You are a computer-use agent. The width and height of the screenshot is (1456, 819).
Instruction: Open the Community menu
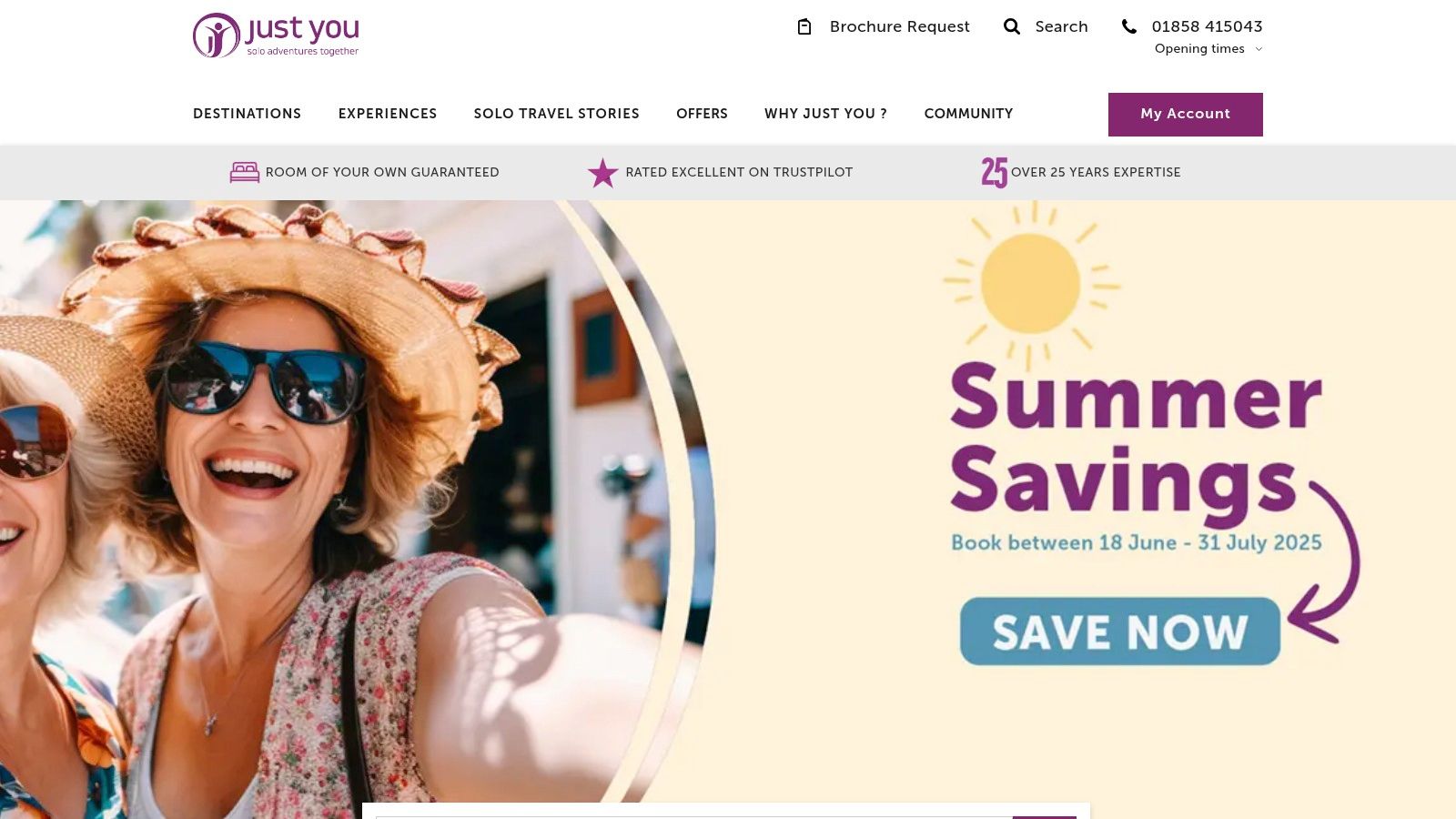point(968,114)
